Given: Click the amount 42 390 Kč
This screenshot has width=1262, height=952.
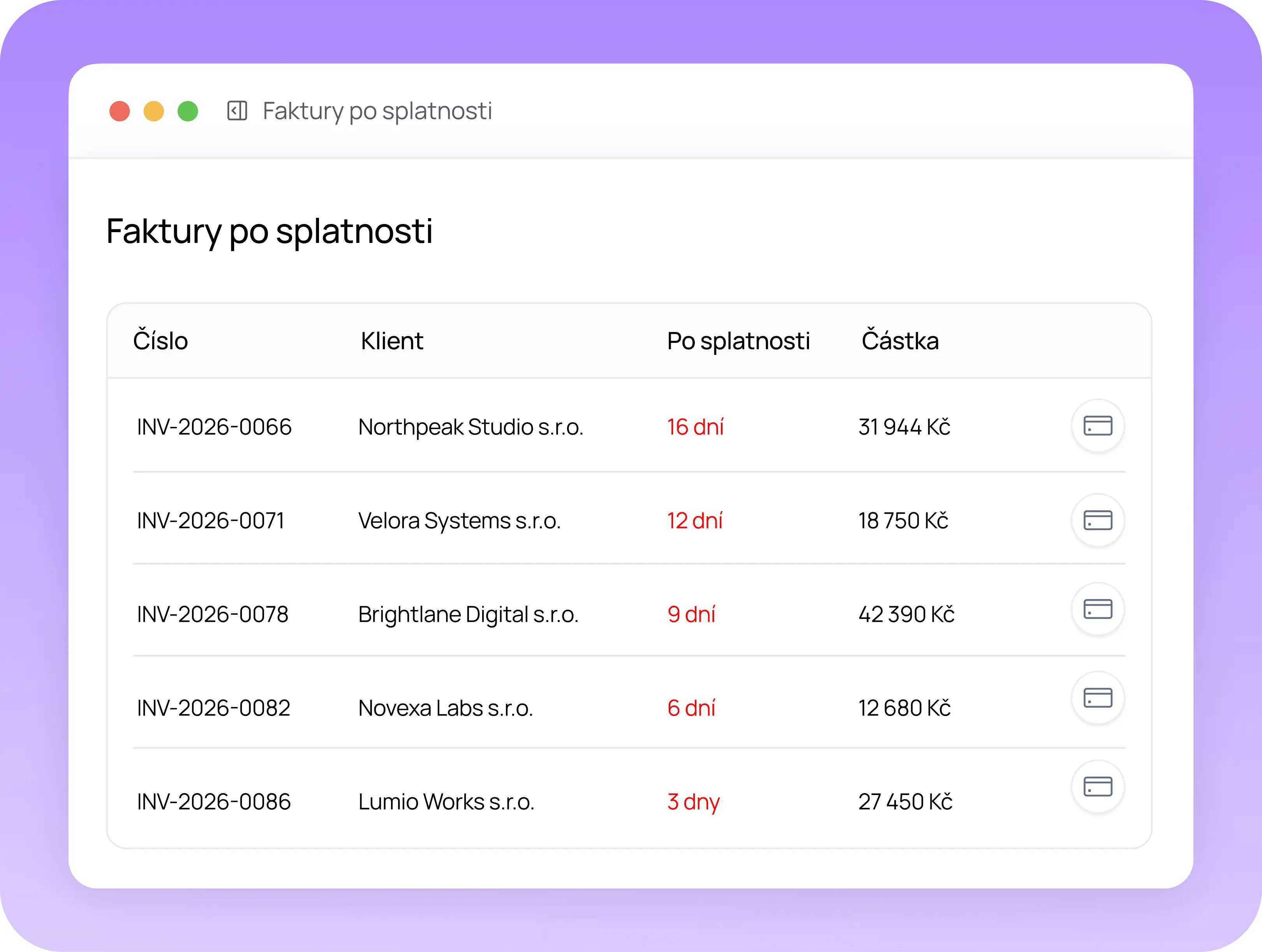Looking at the screenshot, I should tap(906, 614).
